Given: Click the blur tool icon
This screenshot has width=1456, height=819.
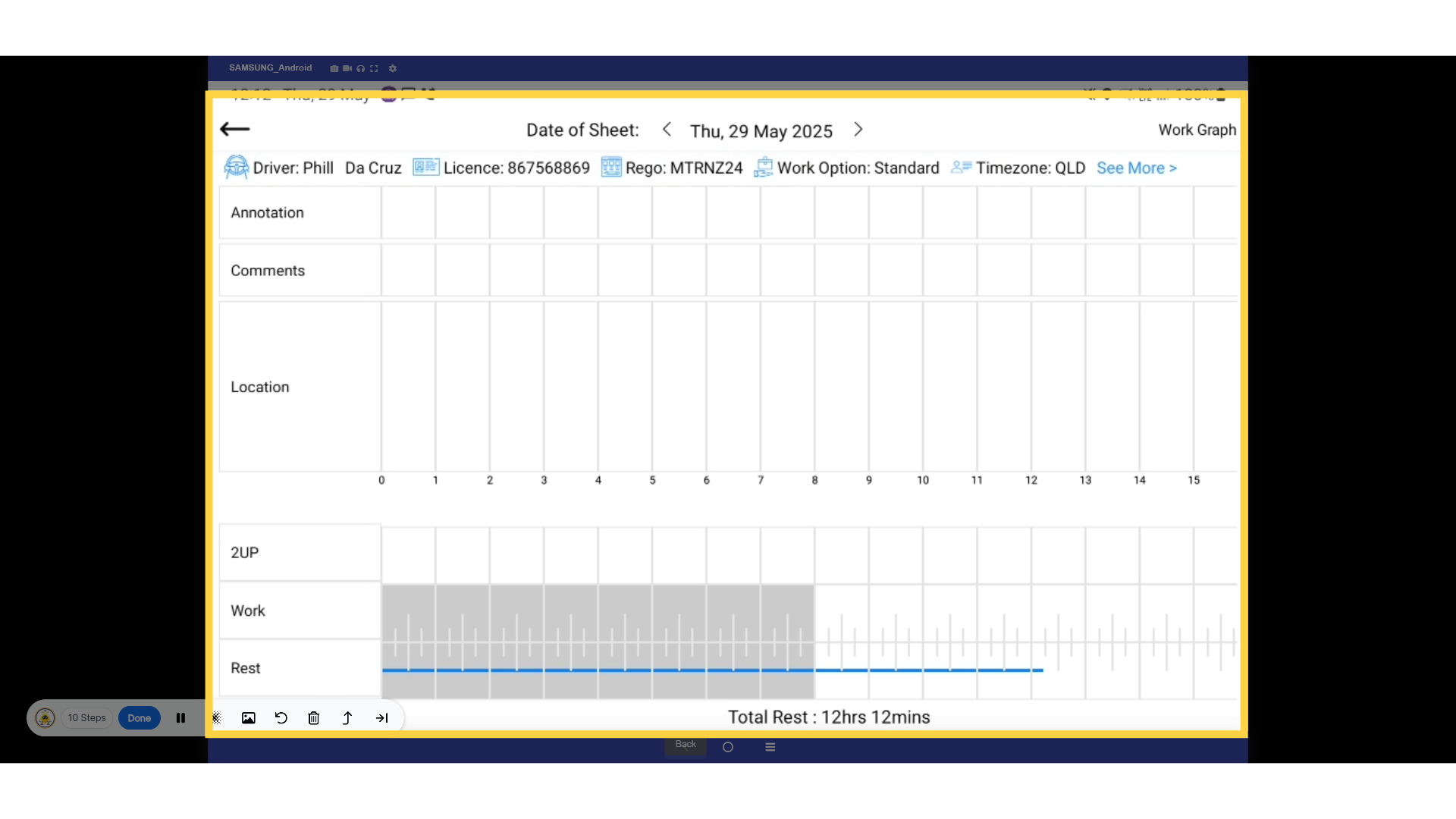Looking at the screenshot, I should [x=216, y=718].
